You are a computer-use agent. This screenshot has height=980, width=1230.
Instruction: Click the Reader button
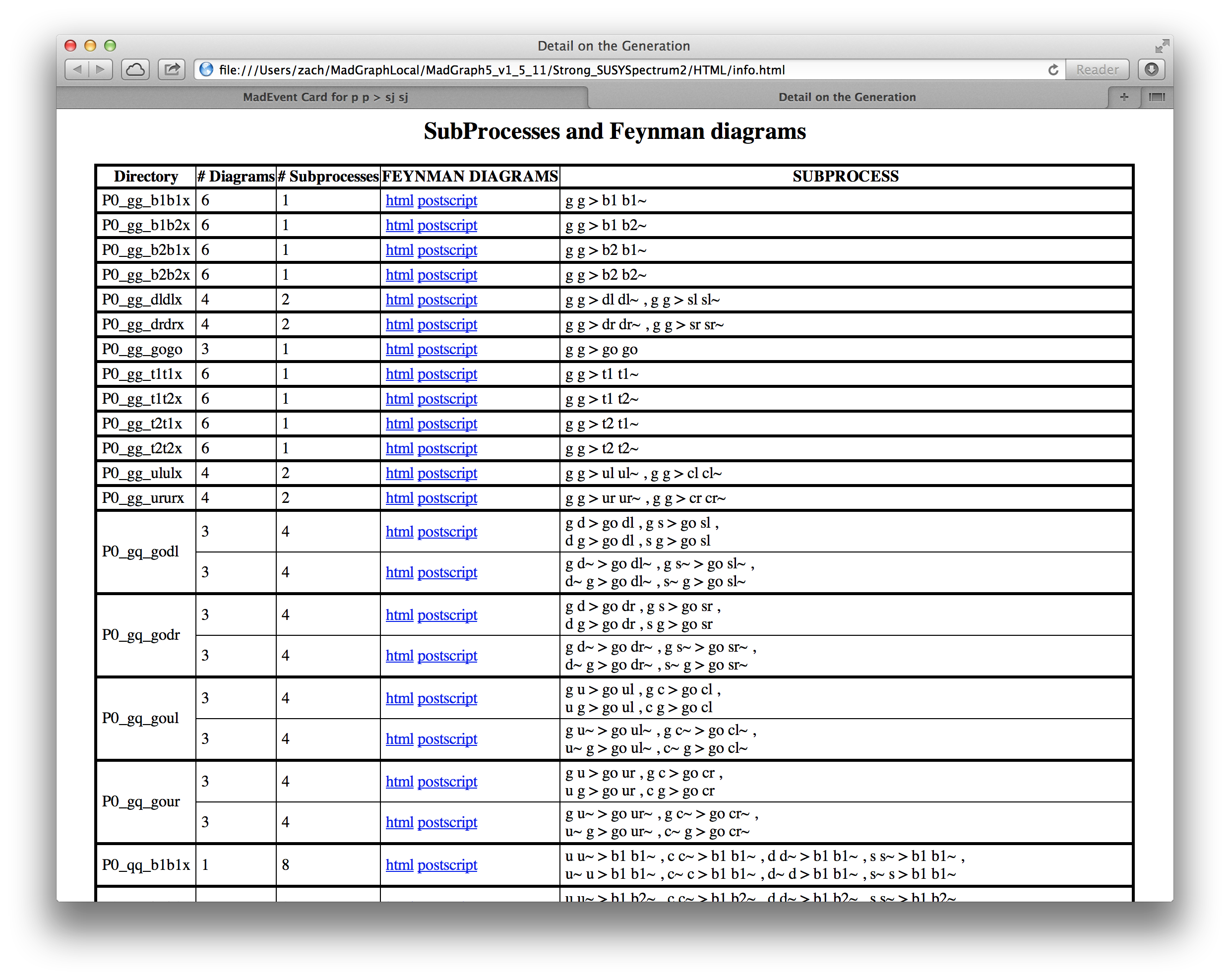click(x=1097, y=69)
